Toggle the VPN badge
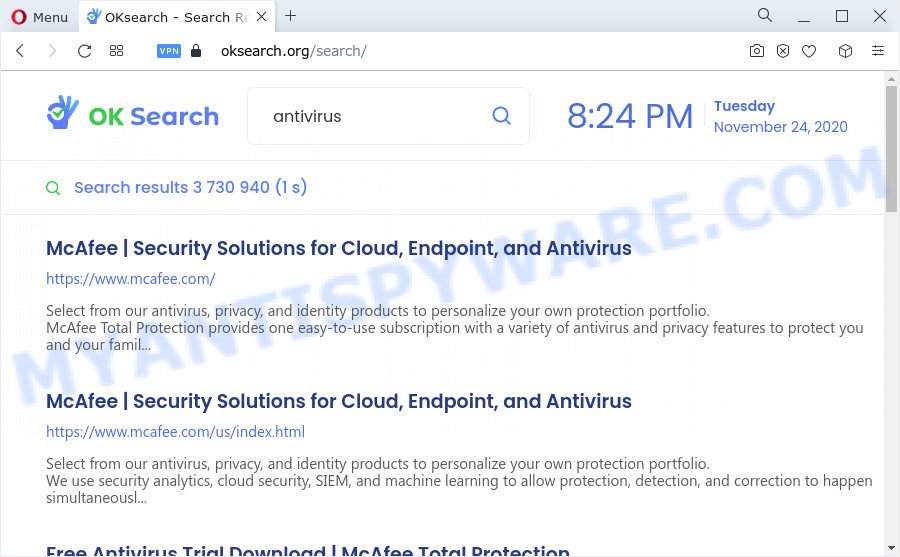 point(169,51)
